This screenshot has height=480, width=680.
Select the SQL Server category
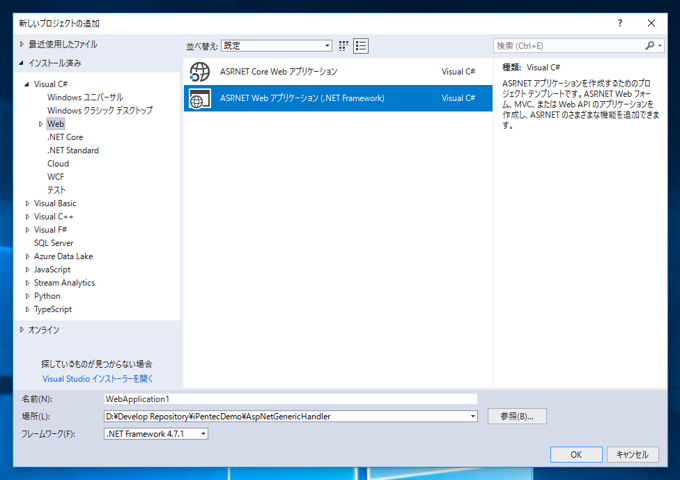tap(54, 243)
